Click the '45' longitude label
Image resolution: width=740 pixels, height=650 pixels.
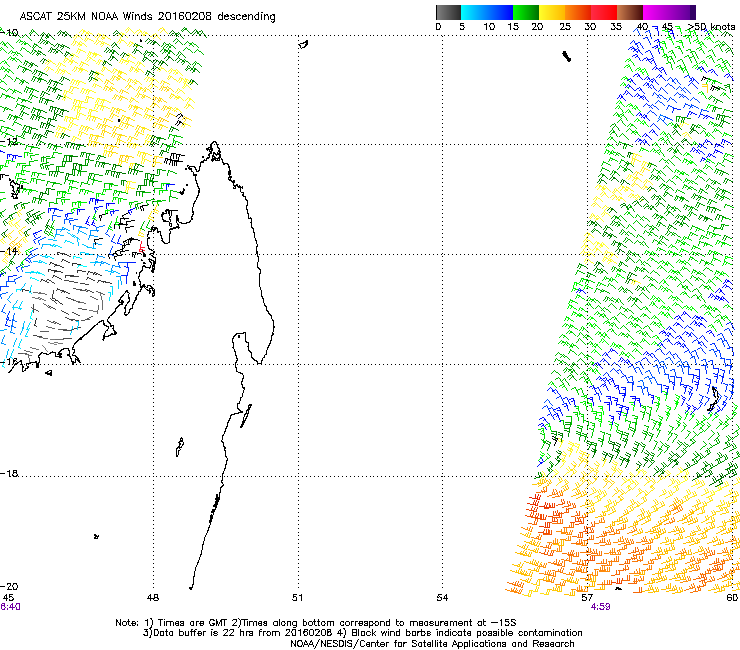pos(8,598)
